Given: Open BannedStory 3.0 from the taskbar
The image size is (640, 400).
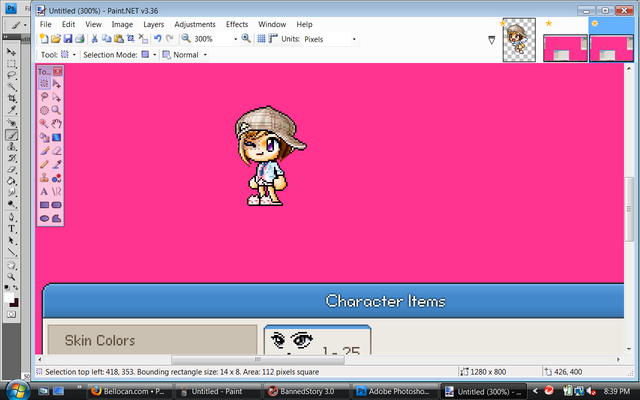Looking at the screenshot, I should [306, 391].
